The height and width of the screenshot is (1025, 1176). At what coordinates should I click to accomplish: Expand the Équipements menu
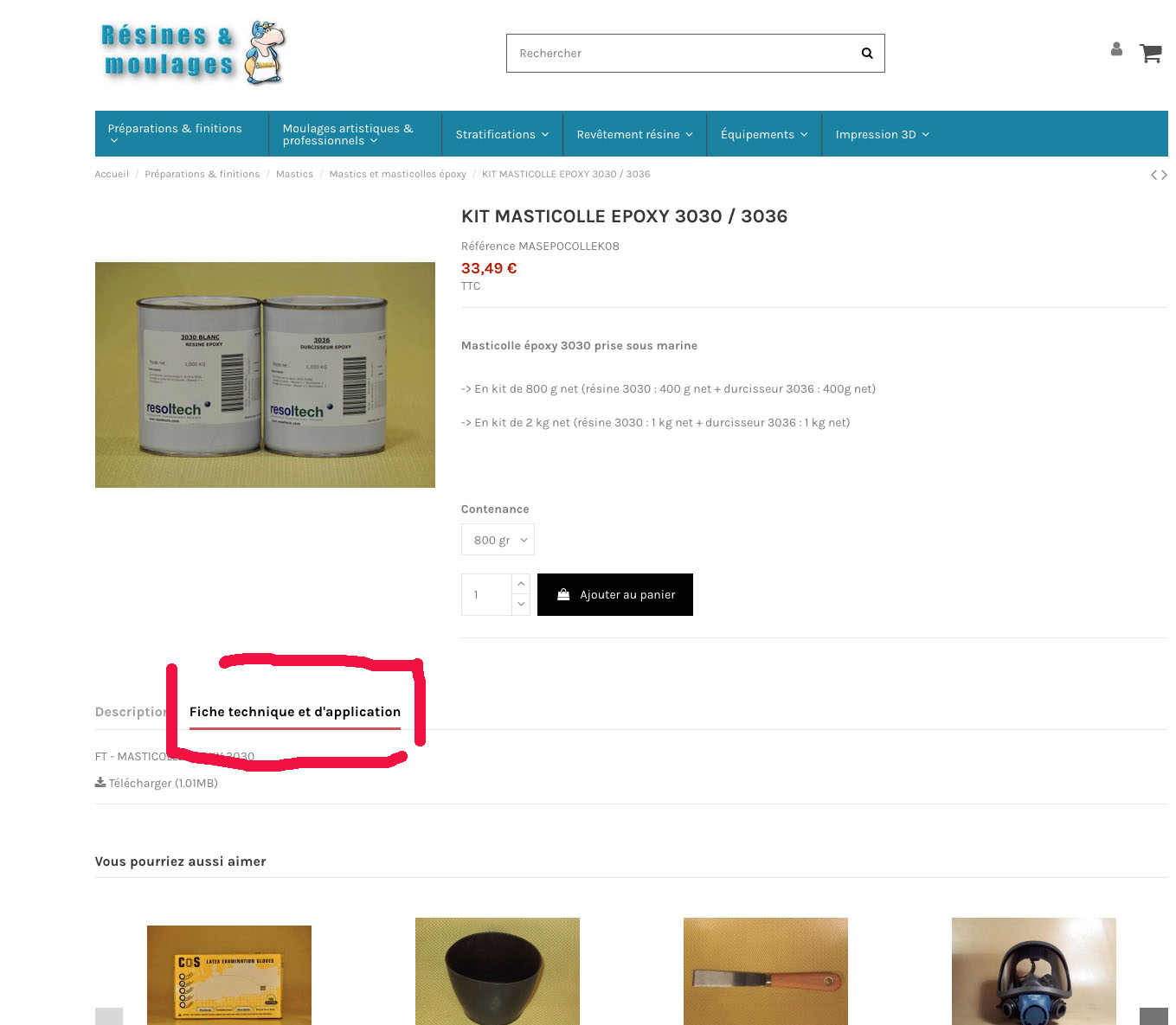764,134
